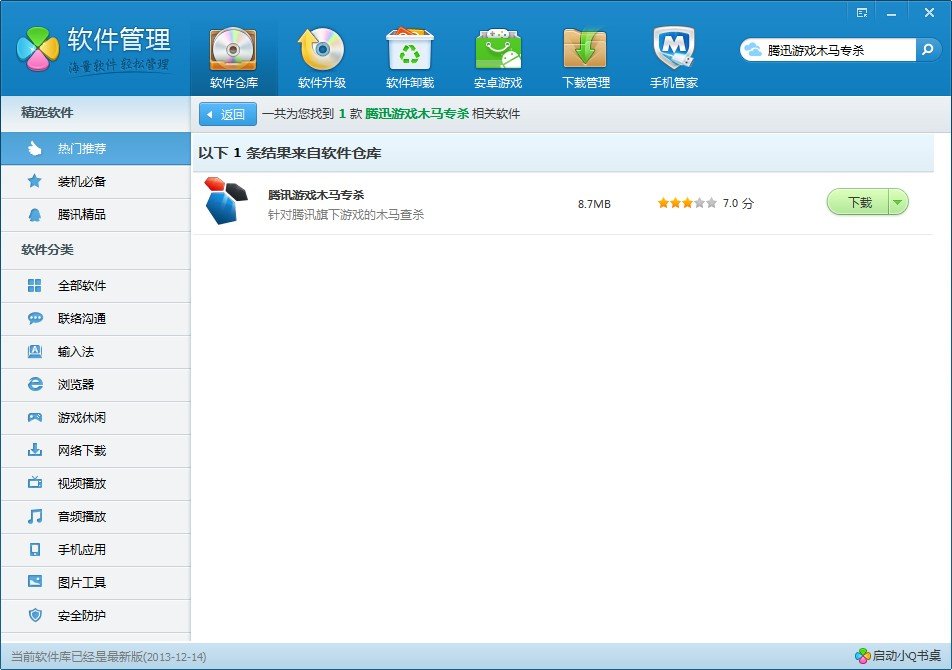Open the 软件升级 upgrade icon
The width and height of the screenshot is (952, 670).
click(x=321, y=50)
